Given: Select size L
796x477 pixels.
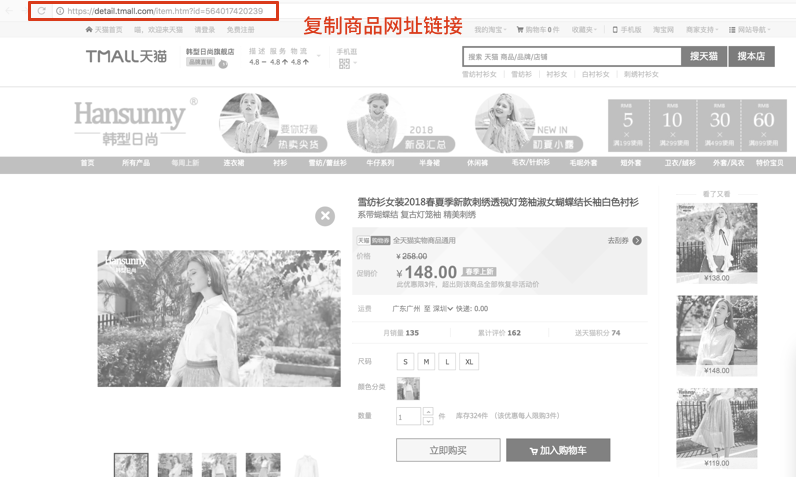Looking at the screenshot, I should pyautogui.click(x=447, y=362).
